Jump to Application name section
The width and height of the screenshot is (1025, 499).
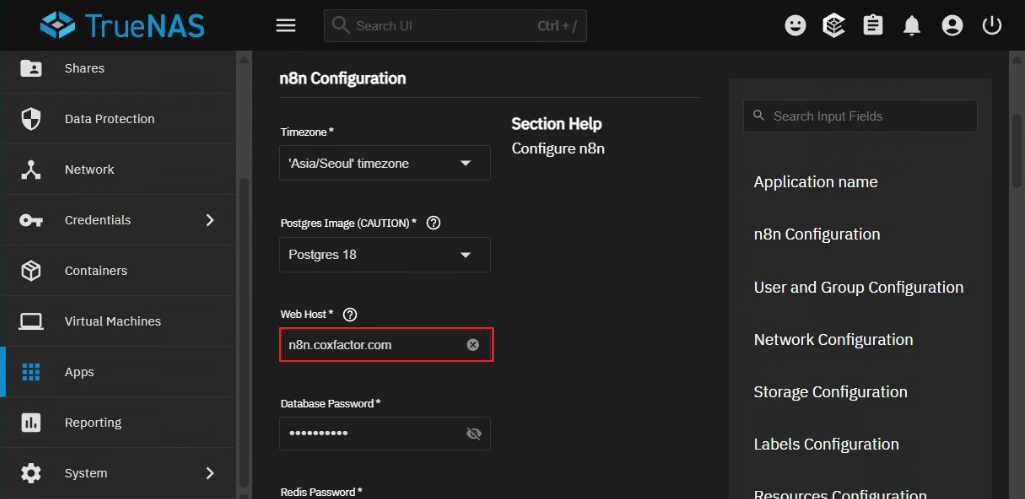[815, 182]
